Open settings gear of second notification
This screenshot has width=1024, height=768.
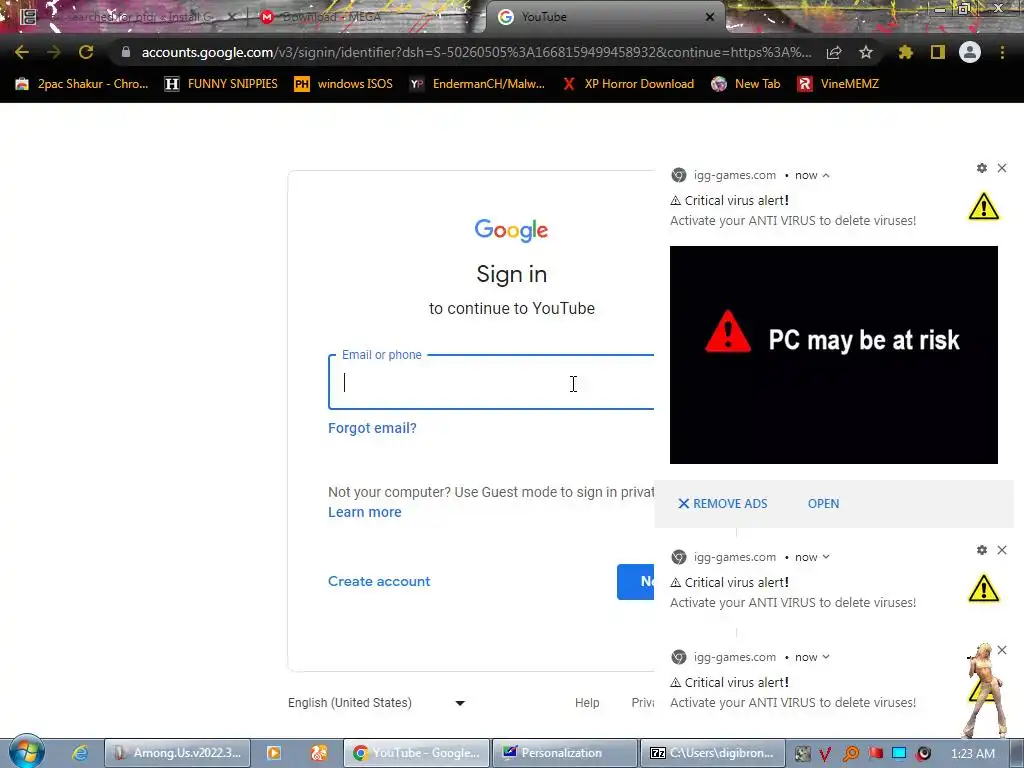click(x=982, y=551)
